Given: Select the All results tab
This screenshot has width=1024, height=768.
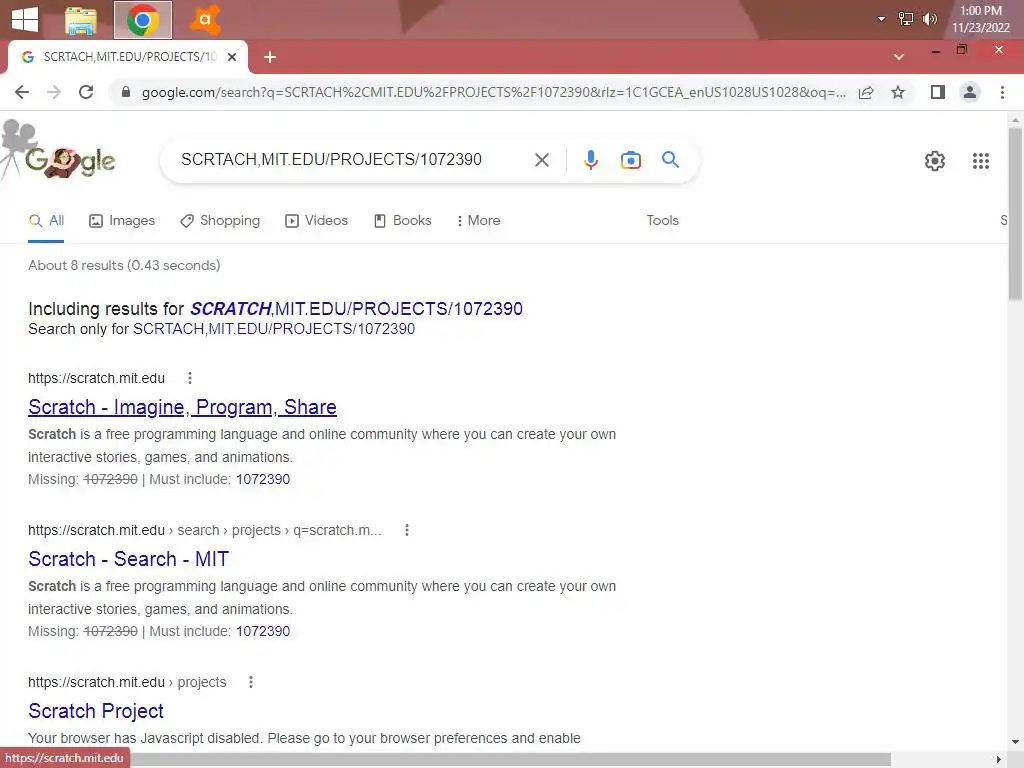Looking at the screenshot, I should pos(46,221).
